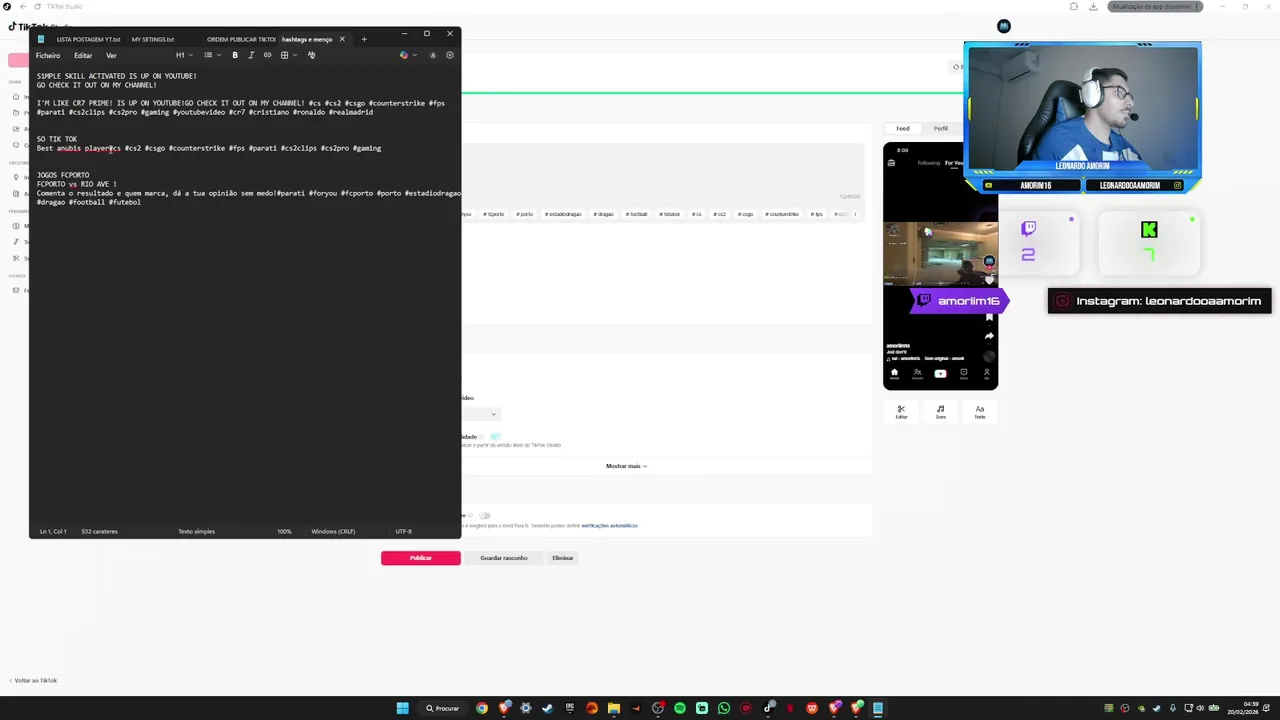Viewport: 1280px width, 720px height.
Task: Click the #fcporto hashtag chip
Action: coord(494,214)
